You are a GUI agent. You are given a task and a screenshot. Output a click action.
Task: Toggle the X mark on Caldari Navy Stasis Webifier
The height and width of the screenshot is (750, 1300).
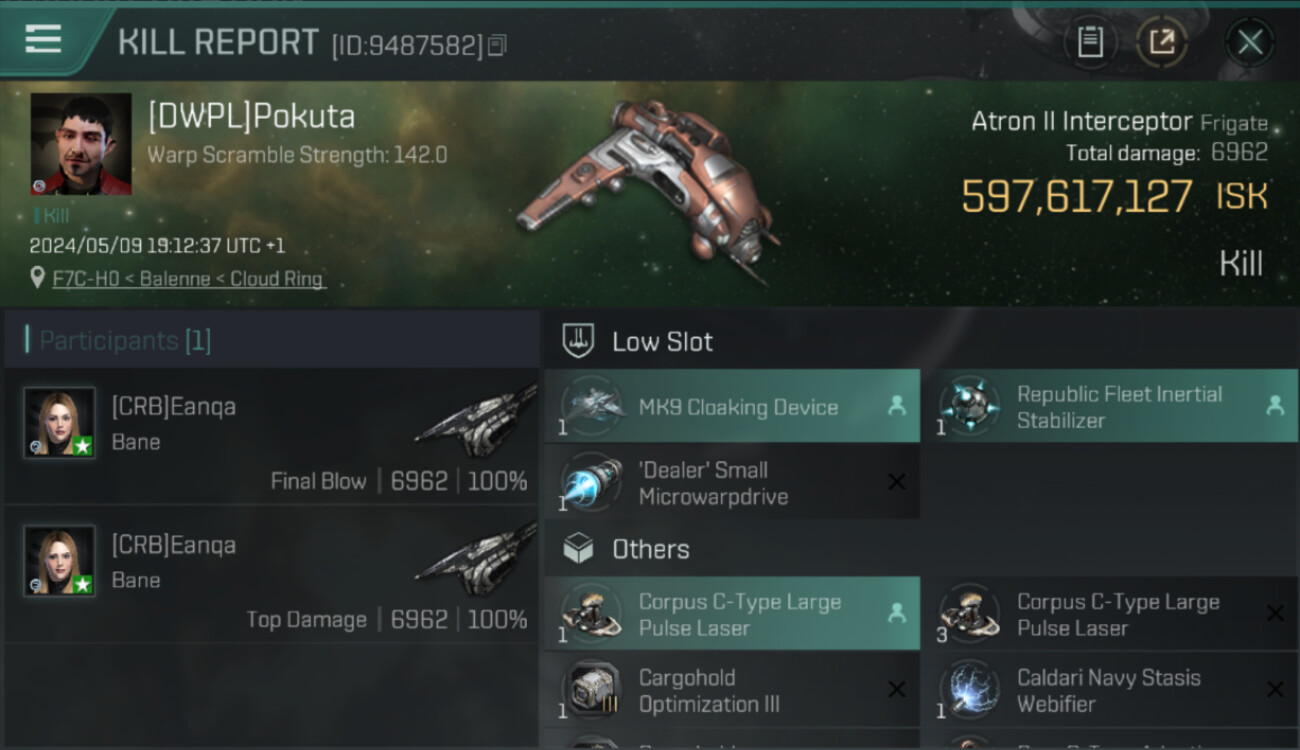pyautogui.click(x=1275, y=690)
